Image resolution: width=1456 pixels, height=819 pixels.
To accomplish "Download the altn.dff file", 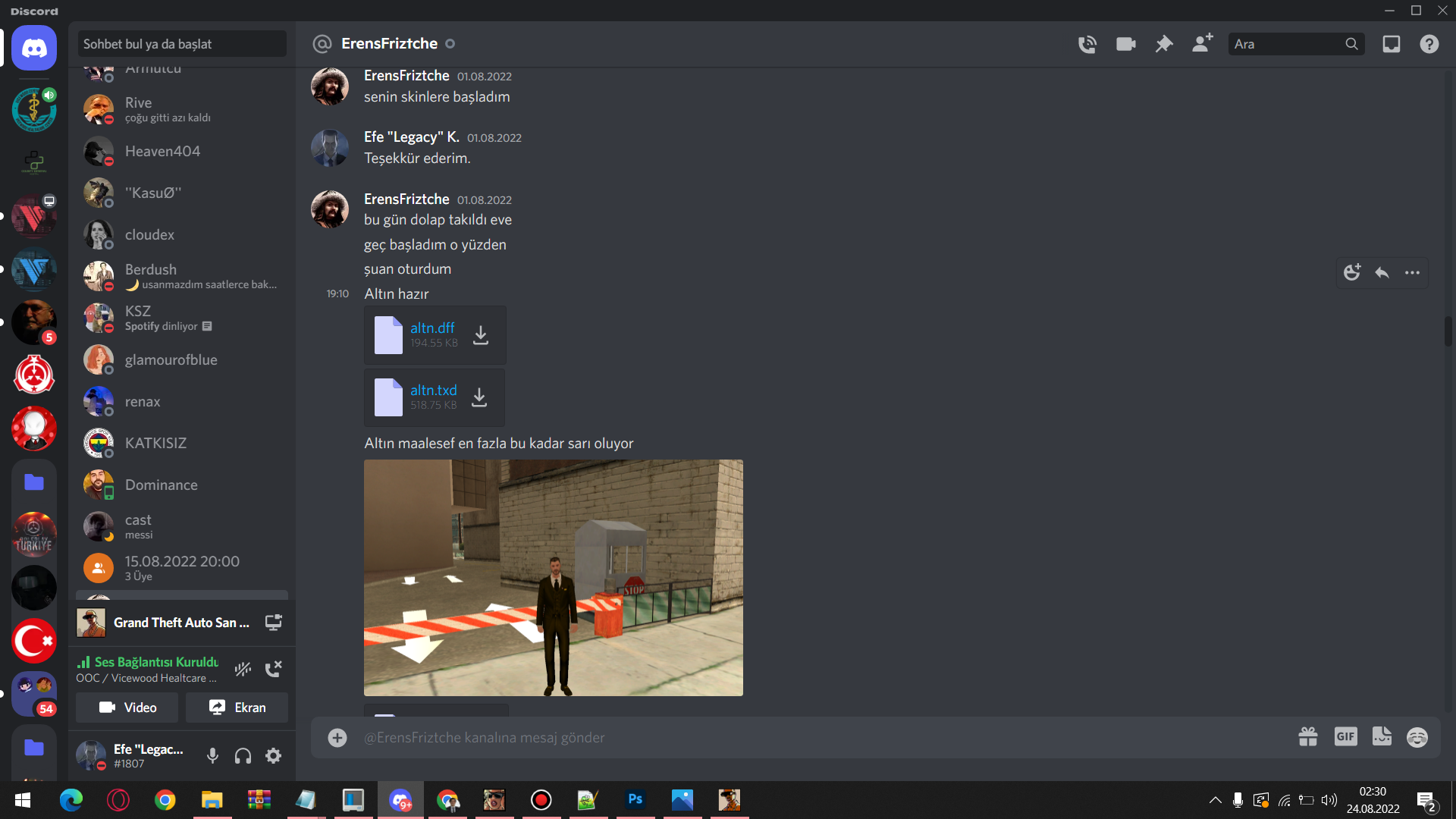I will (x=481, y=334).
